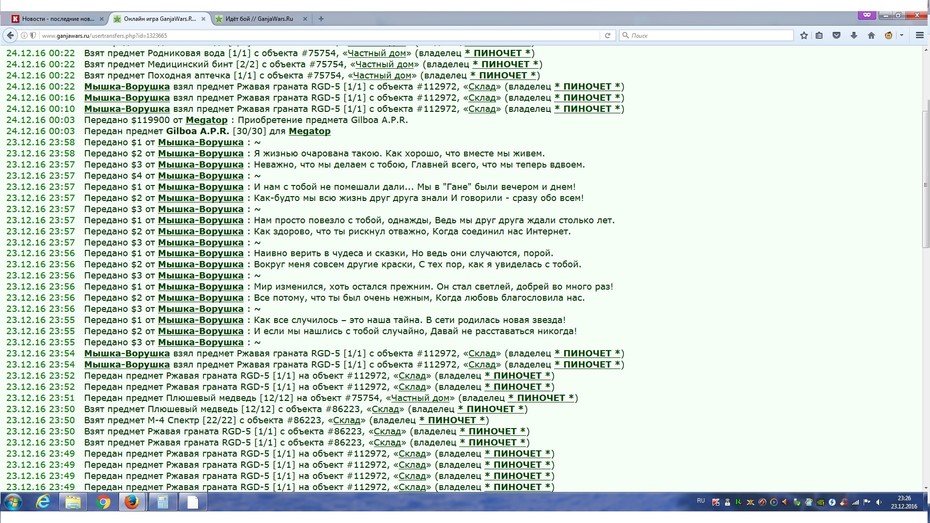Click the text 'Gilboa A.P.R.' in the 'Передан предмет' row
This screenshot has width=930, height=523.
(198, 131)
